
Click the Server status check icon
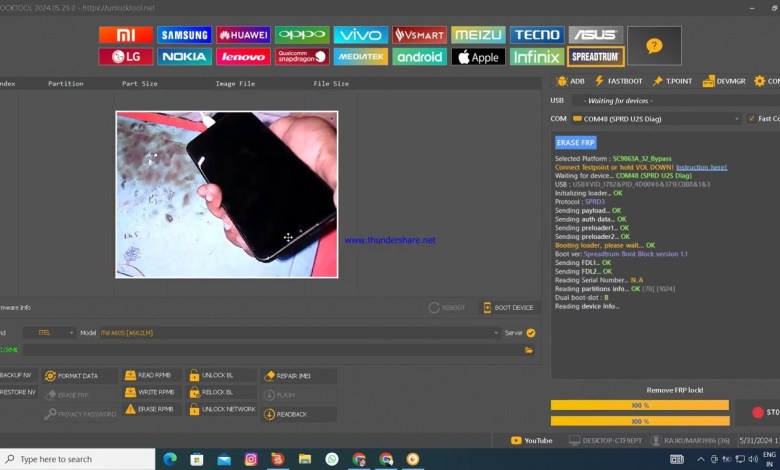(531, 333)
